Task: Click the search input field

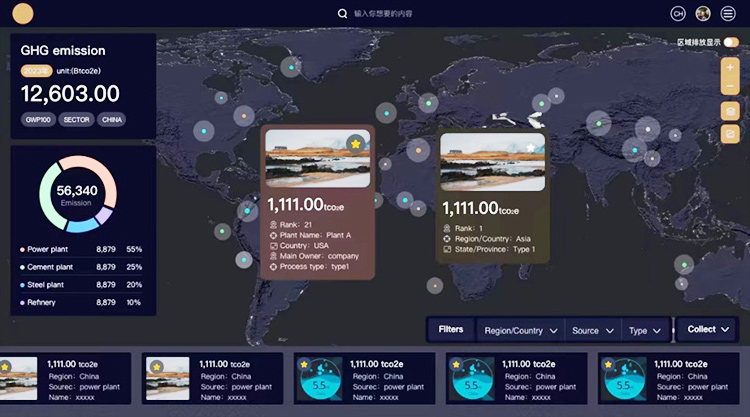Action: (420, 14)
